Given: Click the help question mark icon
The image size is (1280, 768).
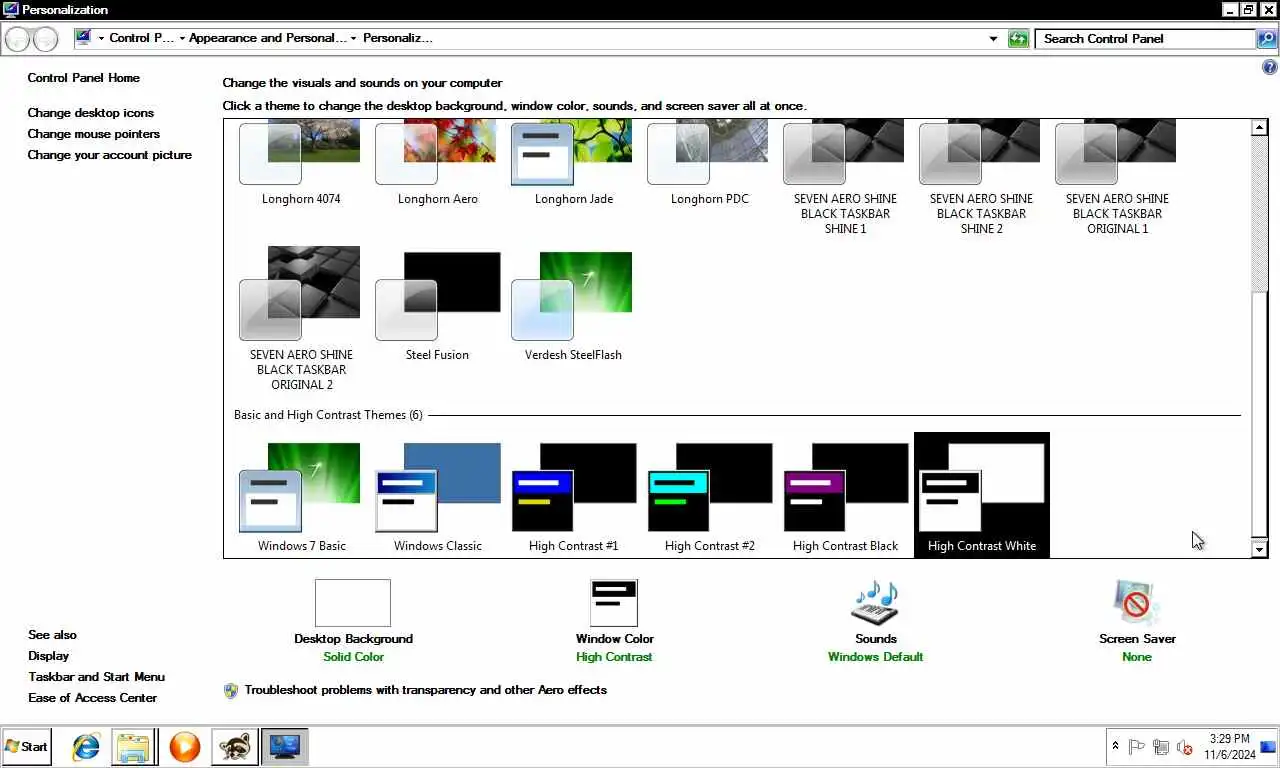Looking at the screenshot, I should [x=1270, y=68].
